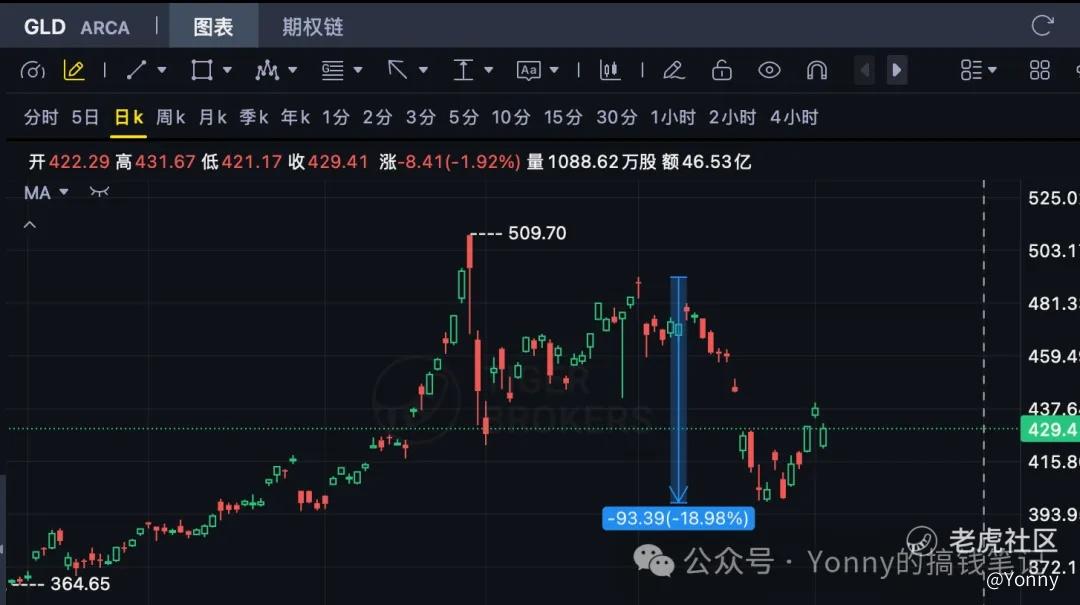Toggle the lock drawings icon
This screenshot has width=1080, height=605.
coord(722,70)
